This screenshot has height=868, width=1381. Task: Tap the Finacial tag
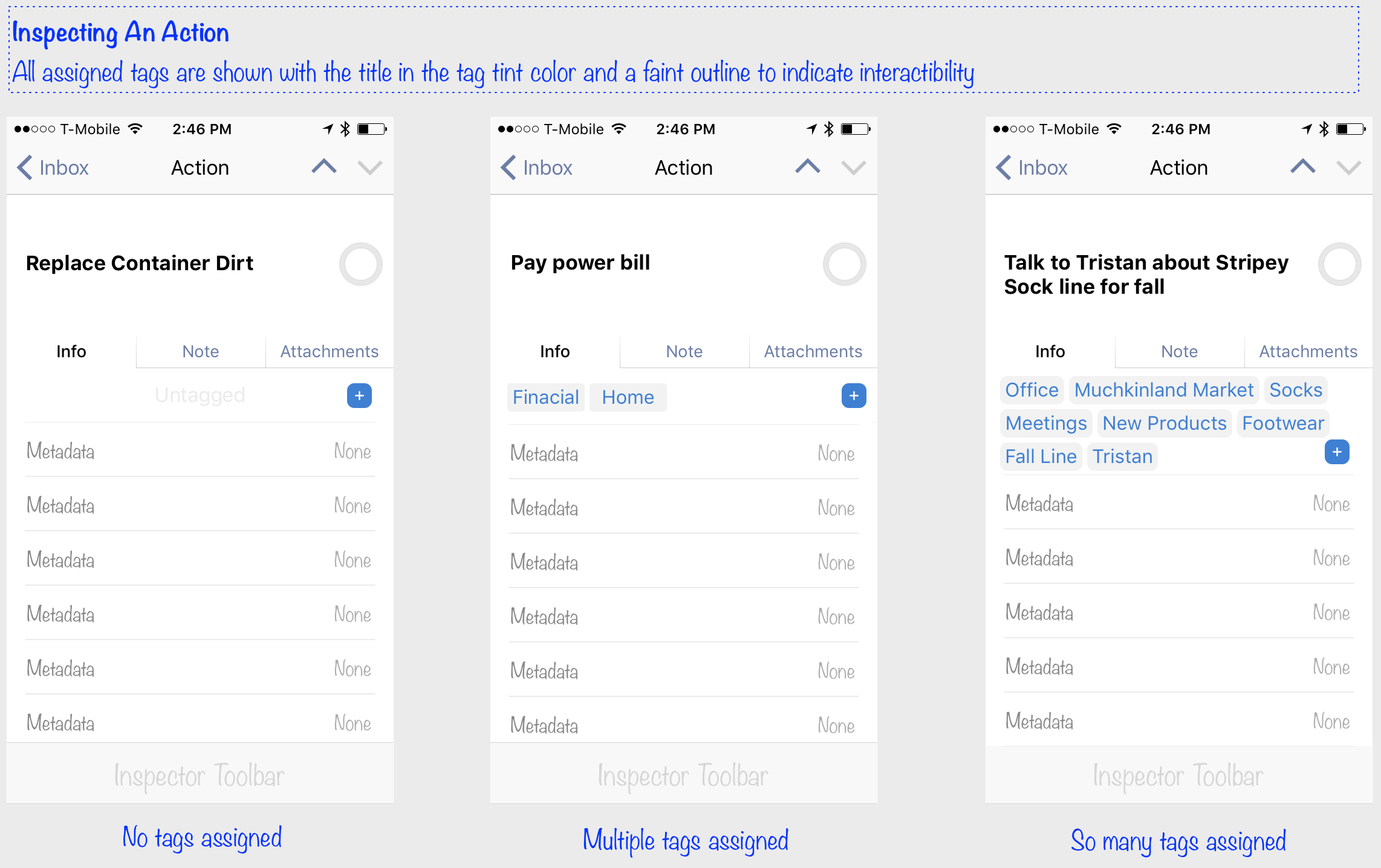[546, 397]
